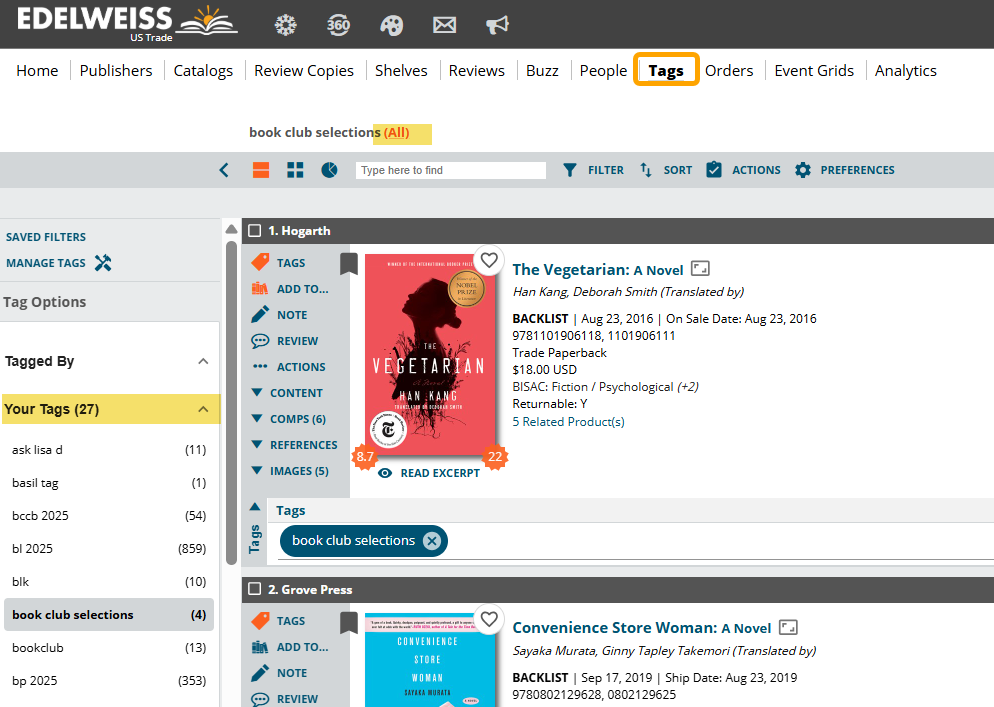Open the 5 Related Product(s) link

coord(568,422)
